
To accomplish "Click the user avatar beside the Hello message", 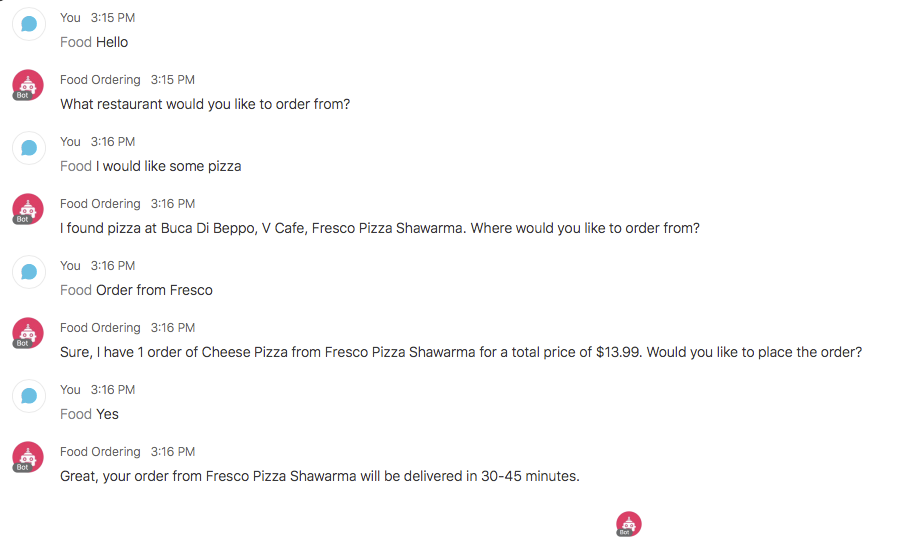I will tap(29, 24).
